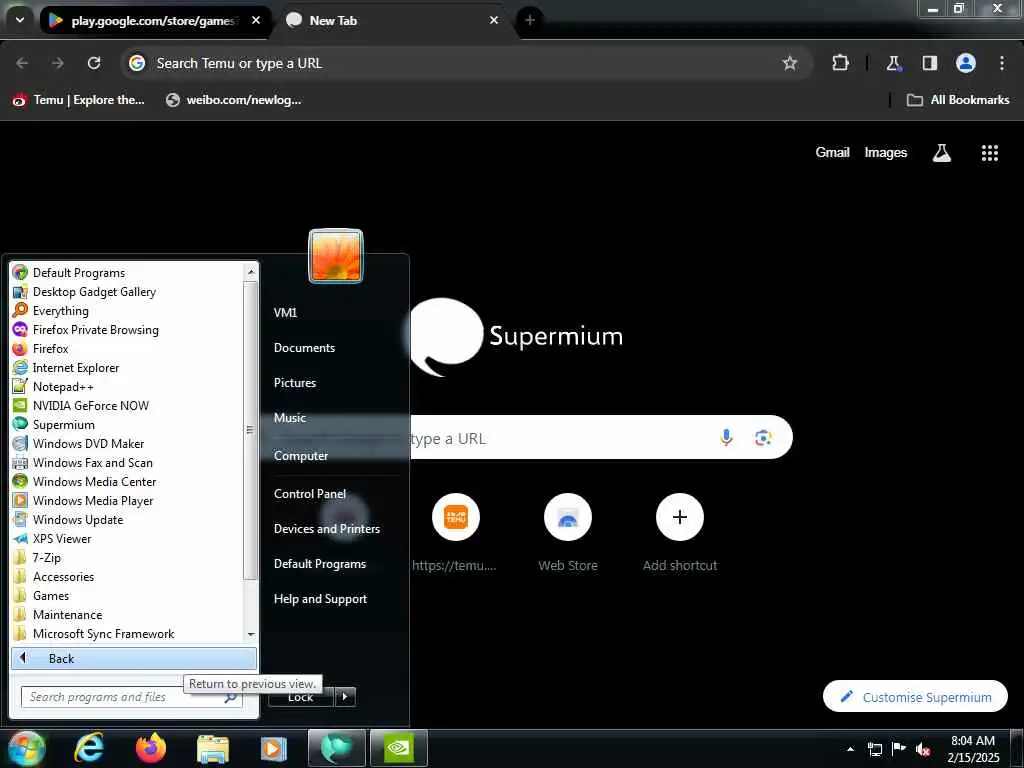Open Windows Explorer folder taskbar icon
Image resolution: width=1024 pixels, height=768 pixels.
(x=213, y=750)
